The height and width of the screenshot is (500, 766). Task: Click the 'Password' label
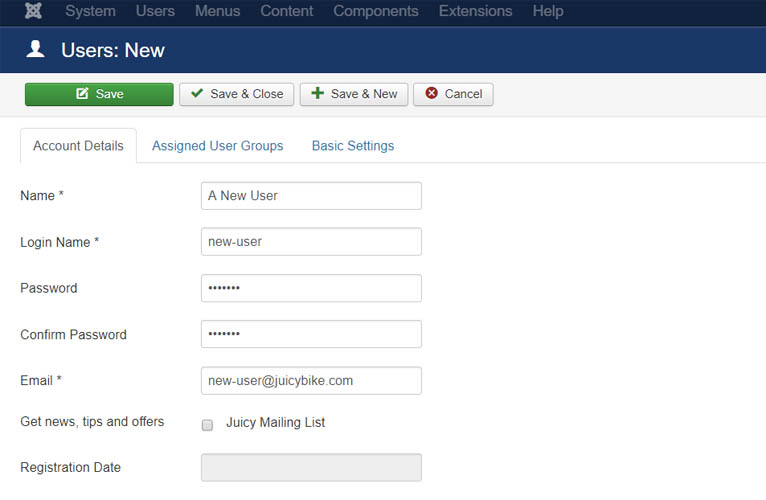pyautogui.click(x=48, y=288)
